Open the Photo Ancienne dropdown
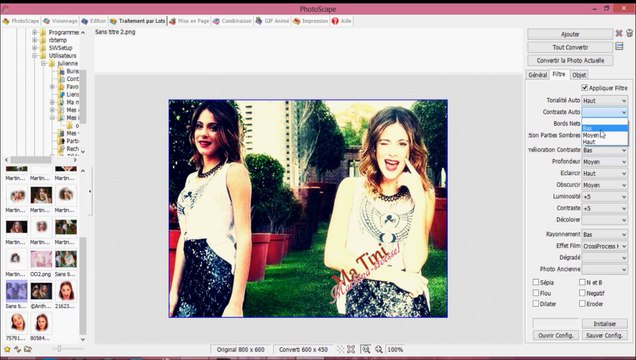The height and width of the screenshot is (360, 636). (x=605, y=269)
